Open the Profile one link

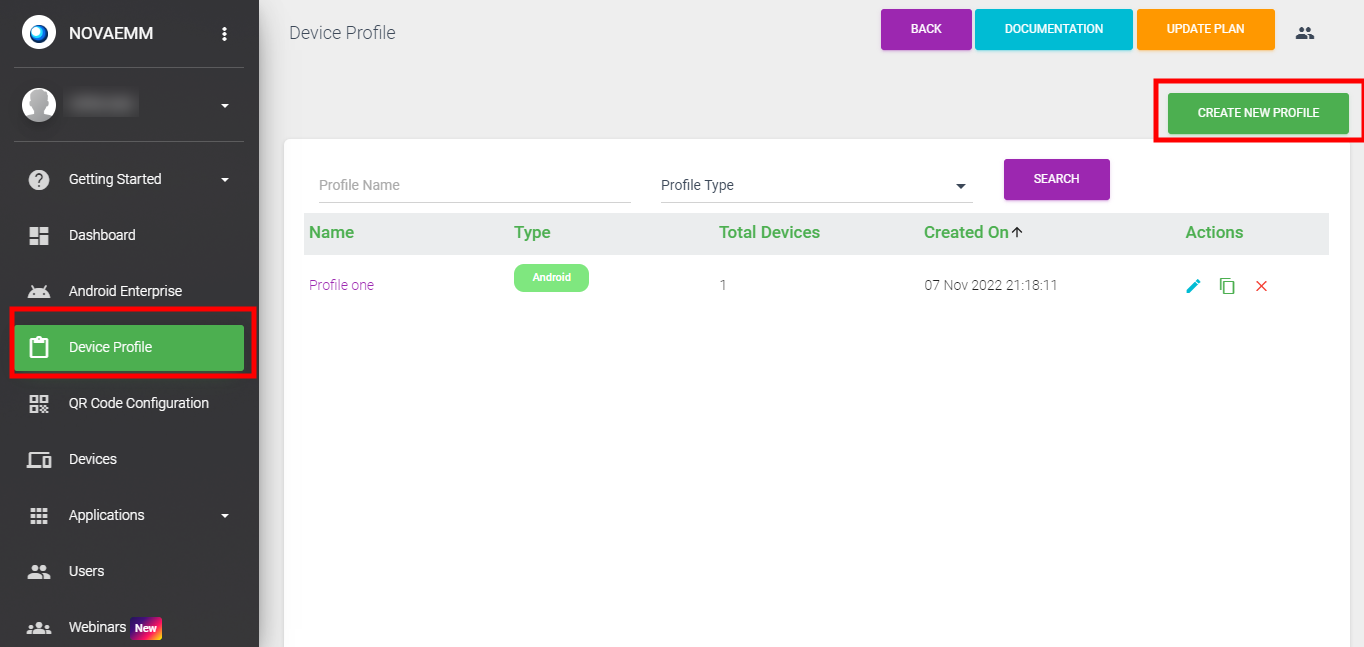(341, 285)
